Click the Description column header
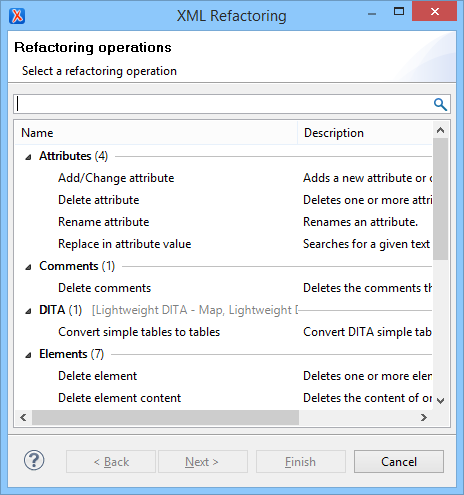 point(365,133)
